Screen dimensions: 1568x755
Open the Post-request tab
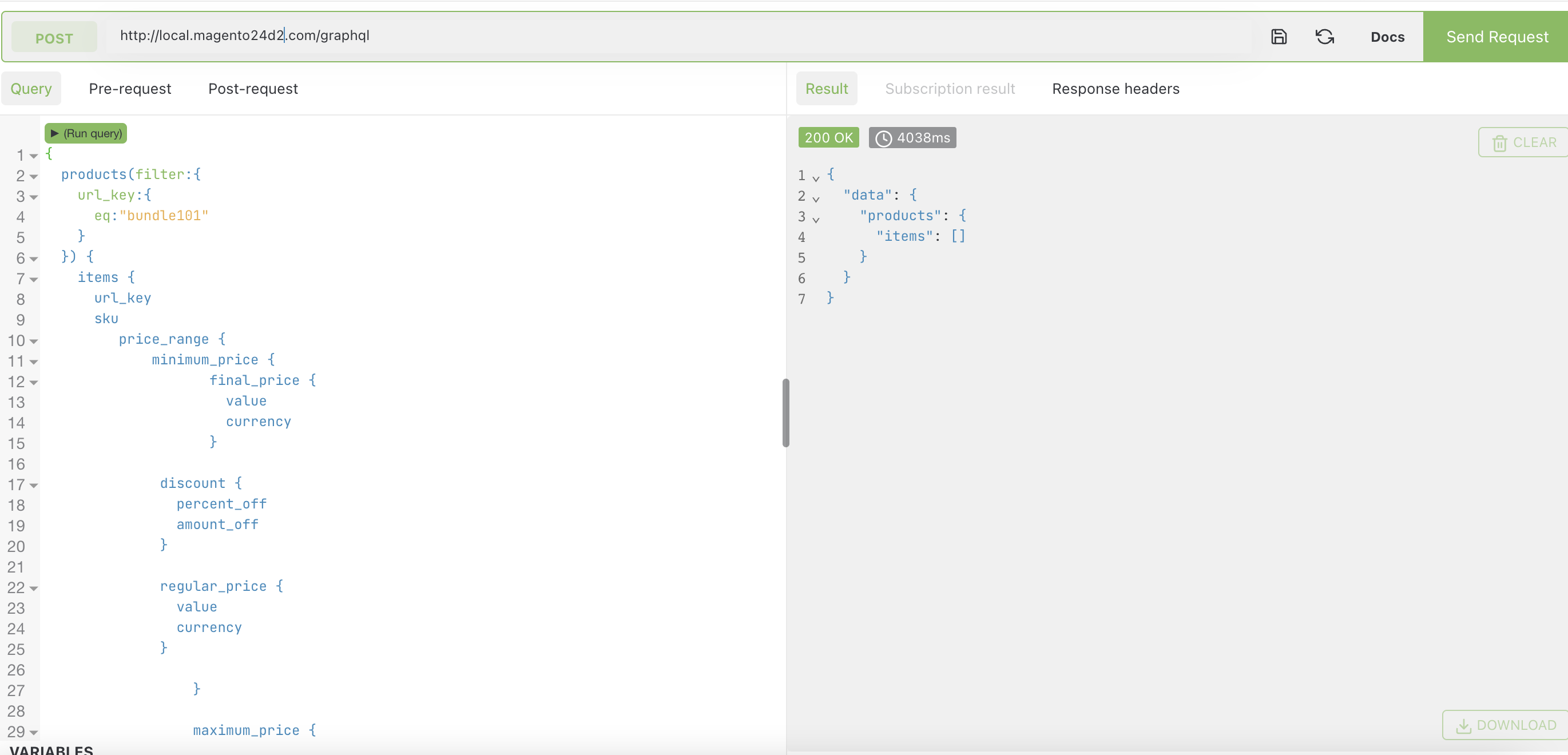click(x=253, y=89)
